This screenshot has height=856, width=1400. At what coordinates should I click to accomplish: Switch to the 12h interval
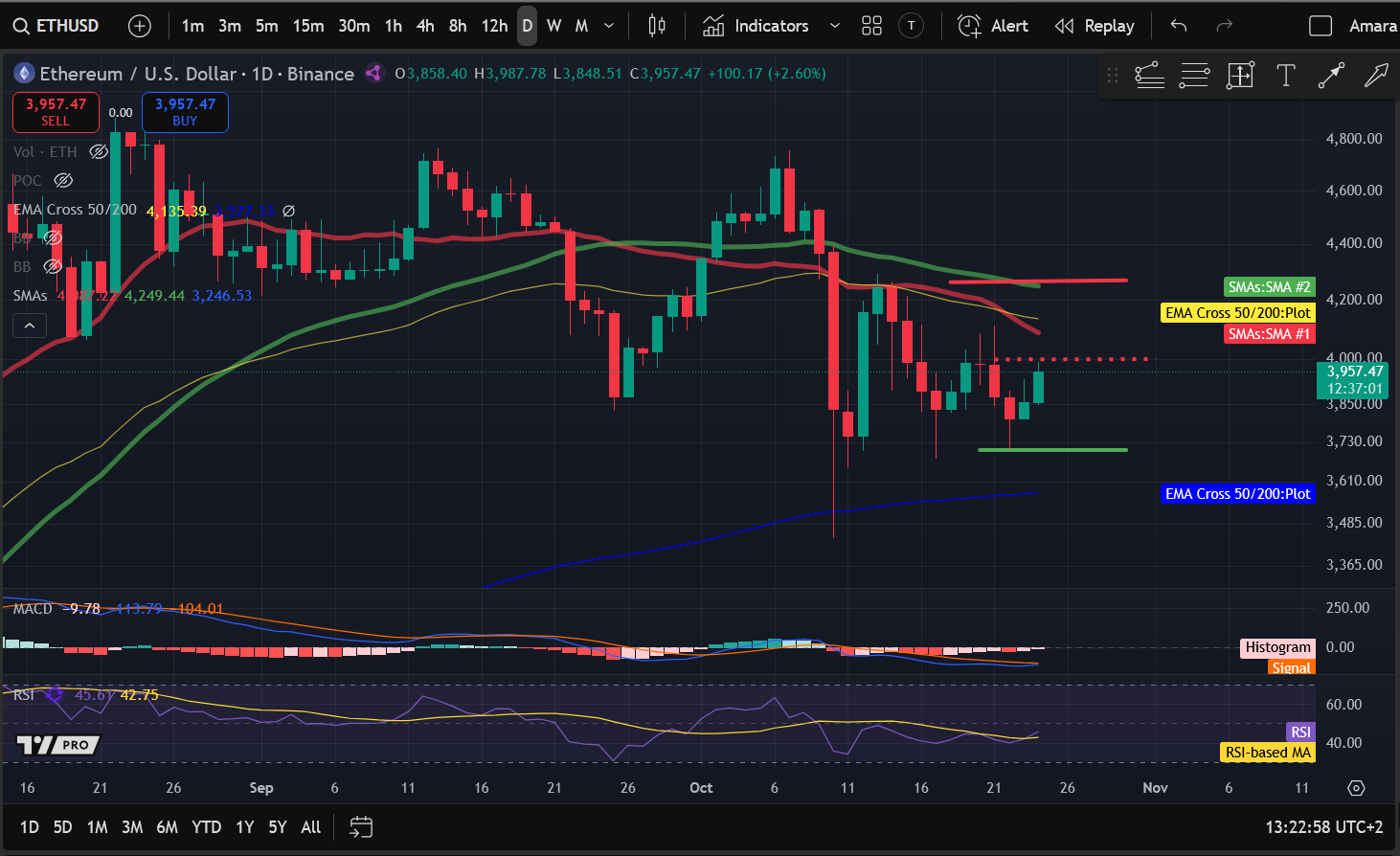(495, 26)
